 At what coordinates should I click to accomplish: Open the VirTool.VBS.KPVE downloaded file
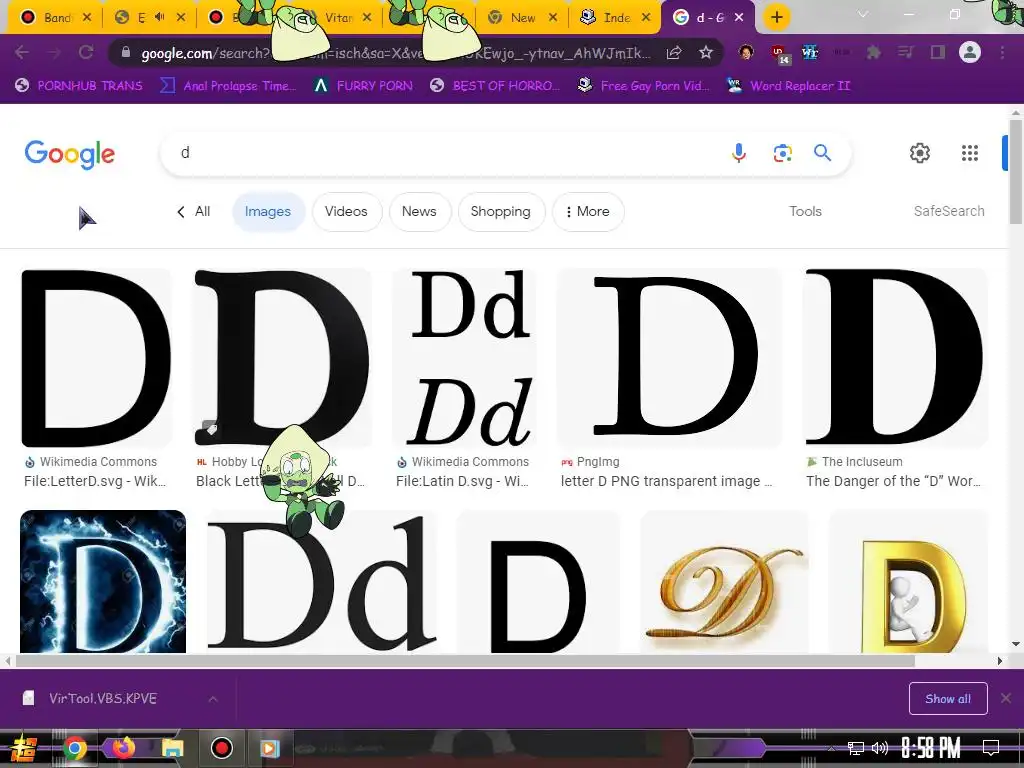pyautogui.click(x=103, y=698)
